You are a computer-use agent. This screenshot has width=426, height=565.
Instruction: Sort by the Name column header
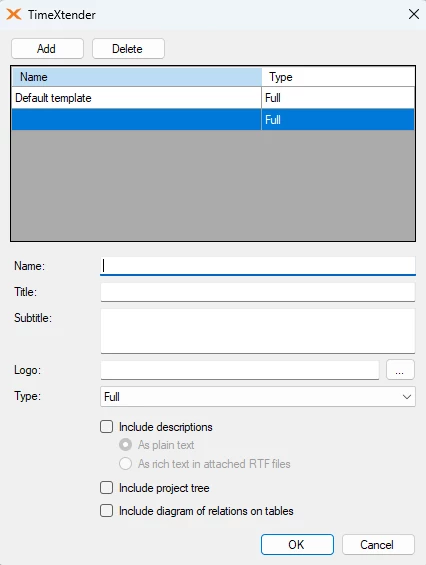(x=137, y=77)
